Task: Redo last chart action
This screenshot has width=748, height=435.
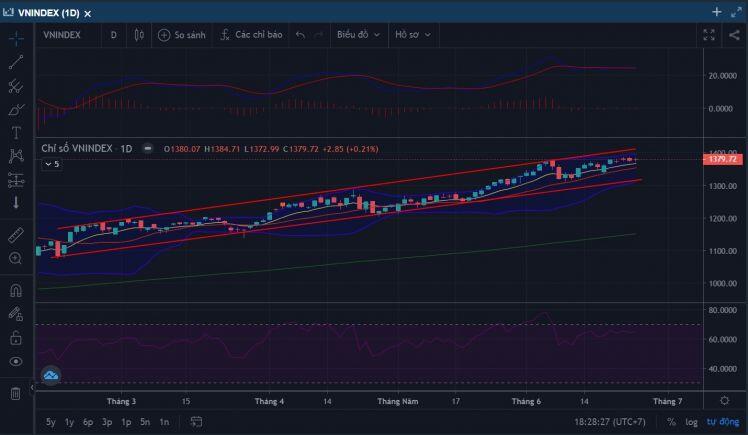Action: click(x=318, y=35)
